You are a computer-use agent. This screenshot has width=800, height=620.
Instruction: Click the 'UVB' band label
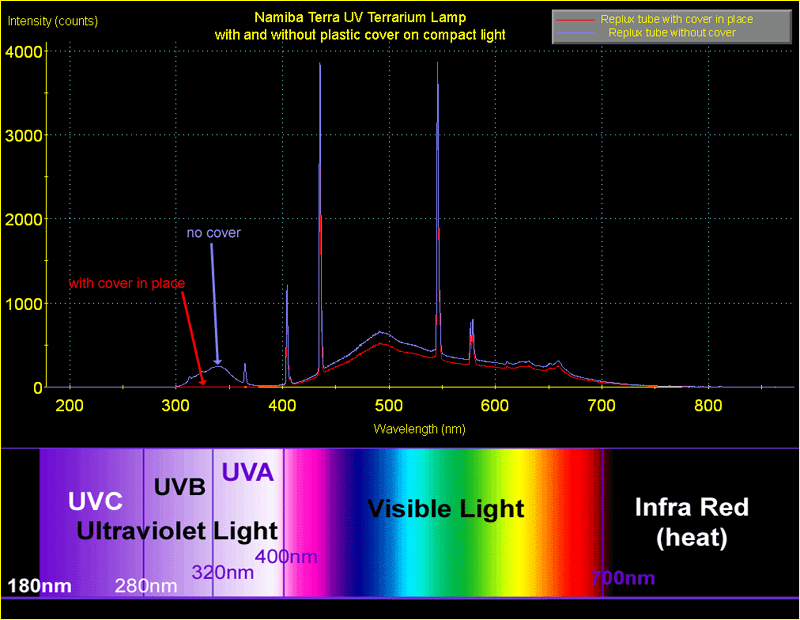tap(180, 487)
